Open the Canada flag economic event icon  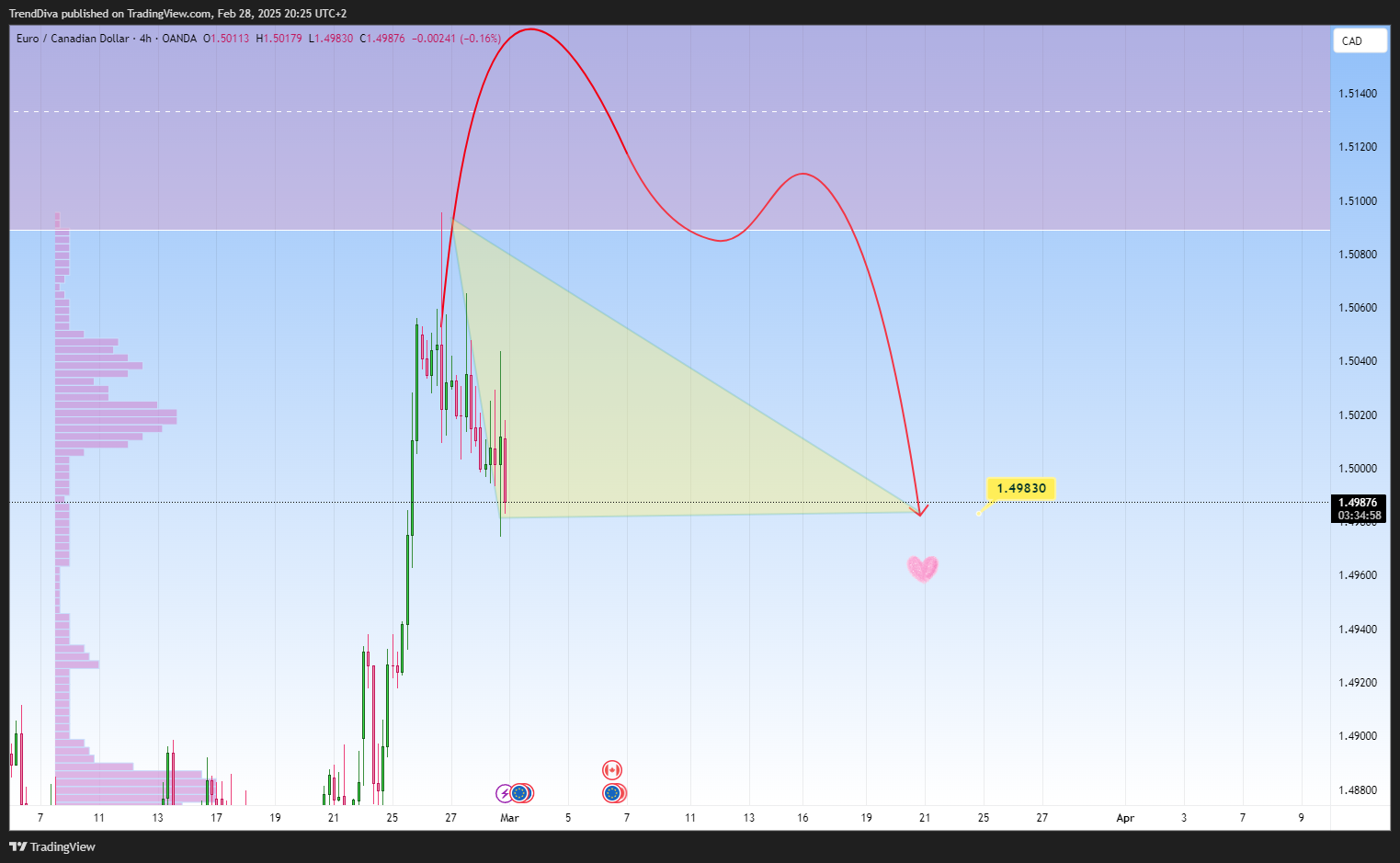(x=612, y=770)
